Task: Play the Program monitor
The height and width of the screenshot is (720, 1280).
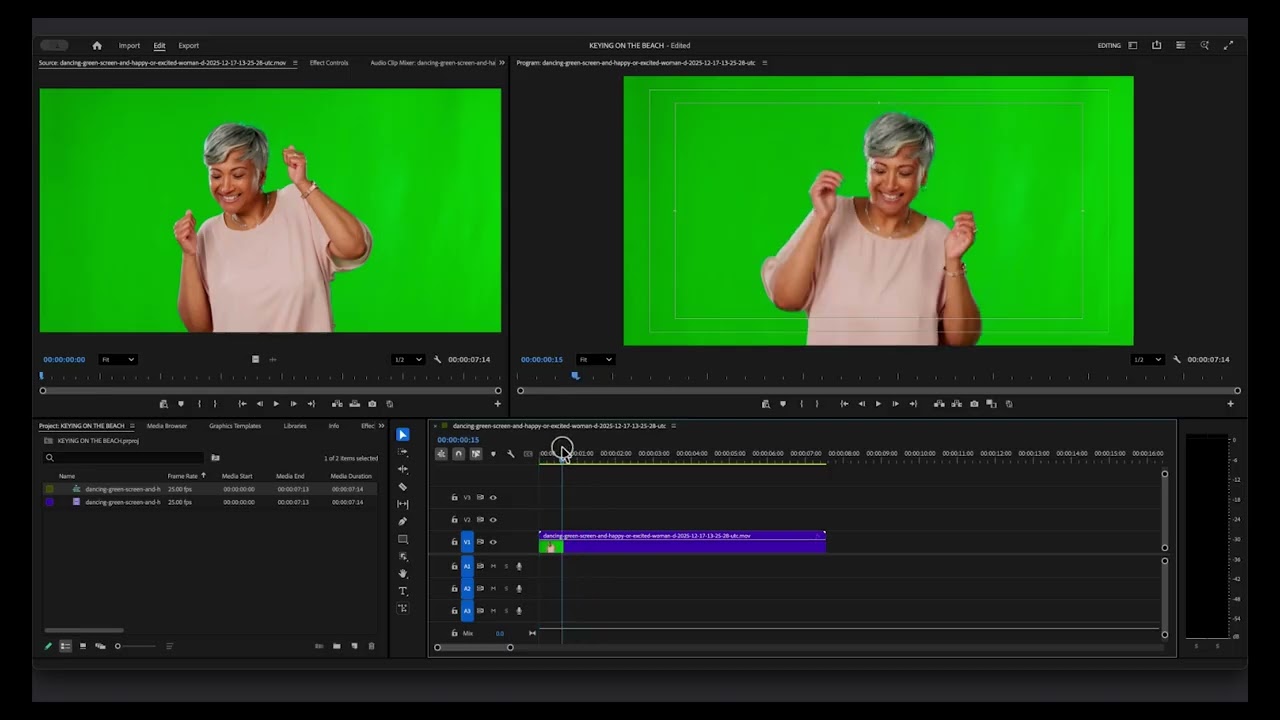Action: [x=878, y=404]
